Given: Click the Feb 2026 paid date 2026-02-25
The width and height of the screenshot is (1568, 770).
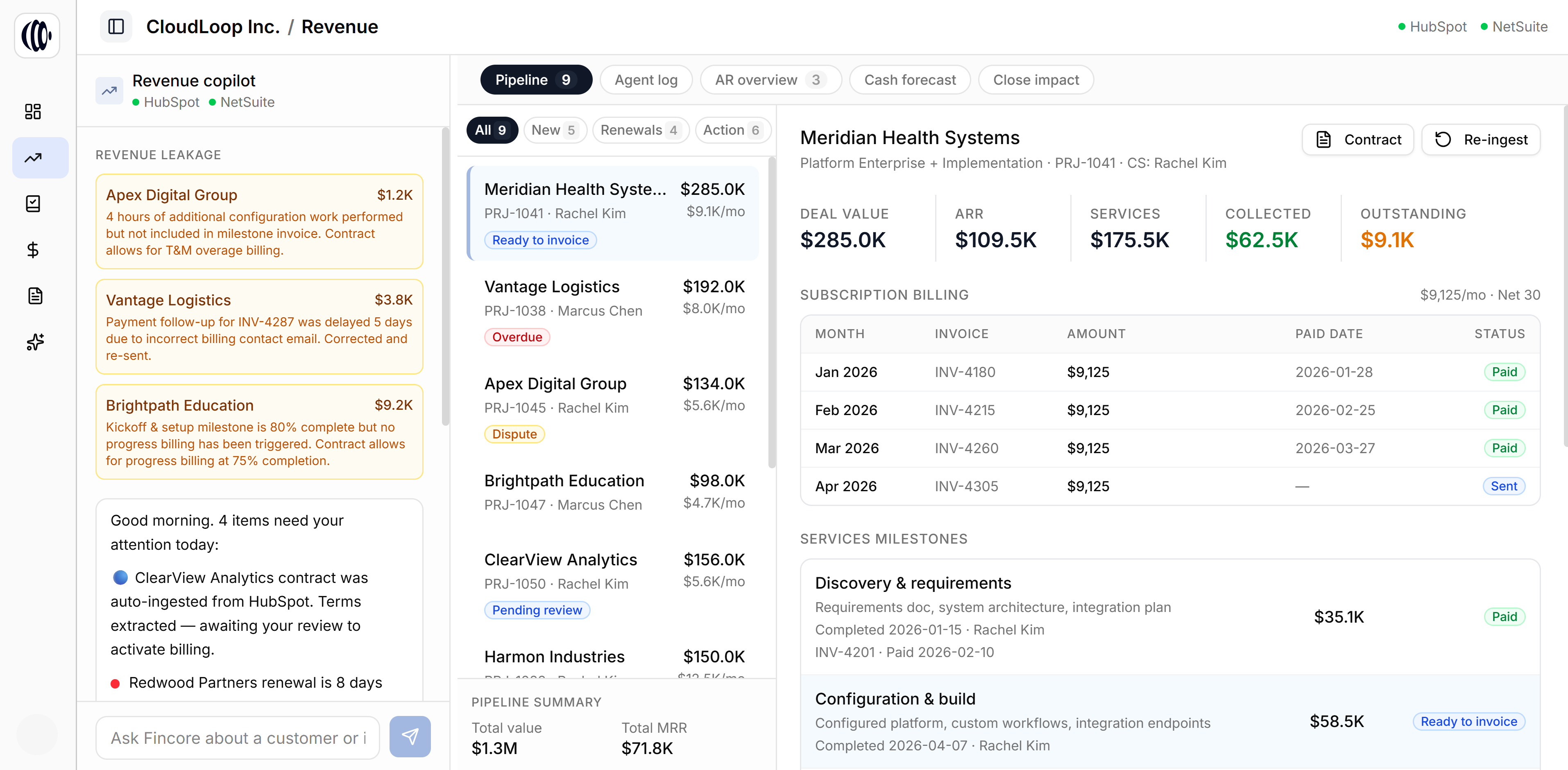Looking at the screenshot, I should [x=1335, y=410].
